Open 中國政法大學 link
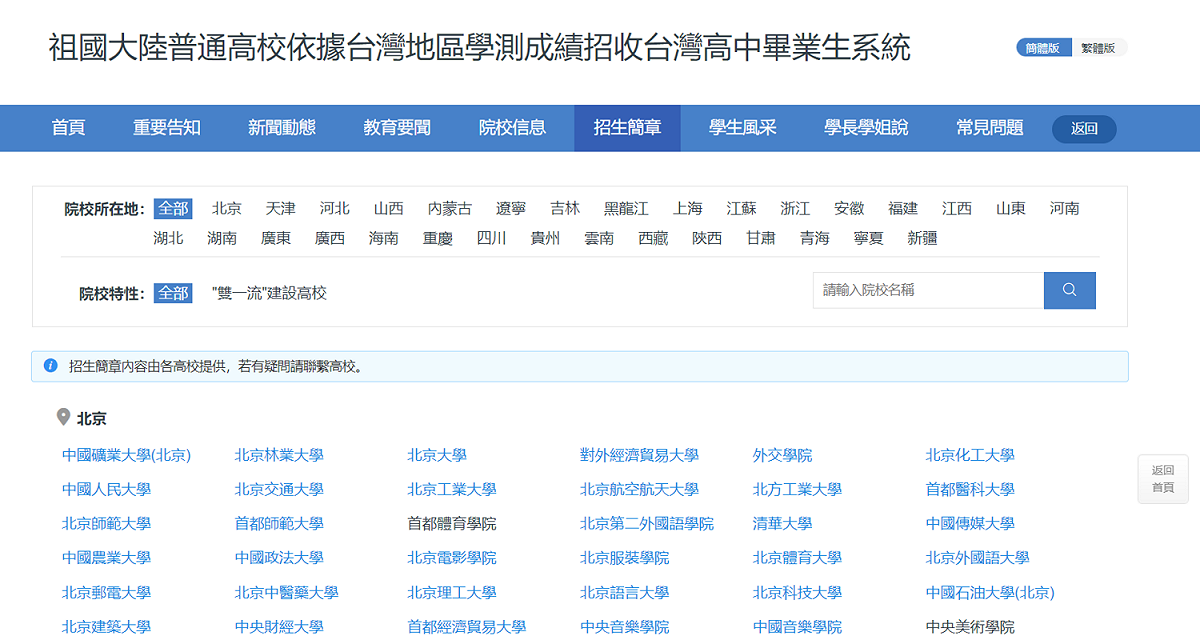This screenshot has height=640, width=1200. [x=279, y=557]
